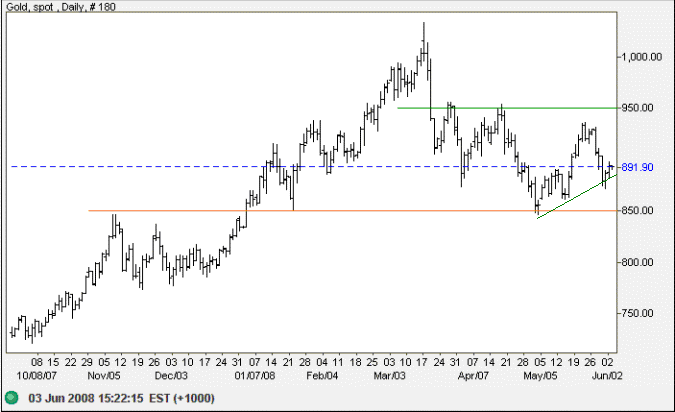Viewport: 675px width, 412px height.
Task: Click the Mar/03 date axis label
Action: click(x=390, y=376)
